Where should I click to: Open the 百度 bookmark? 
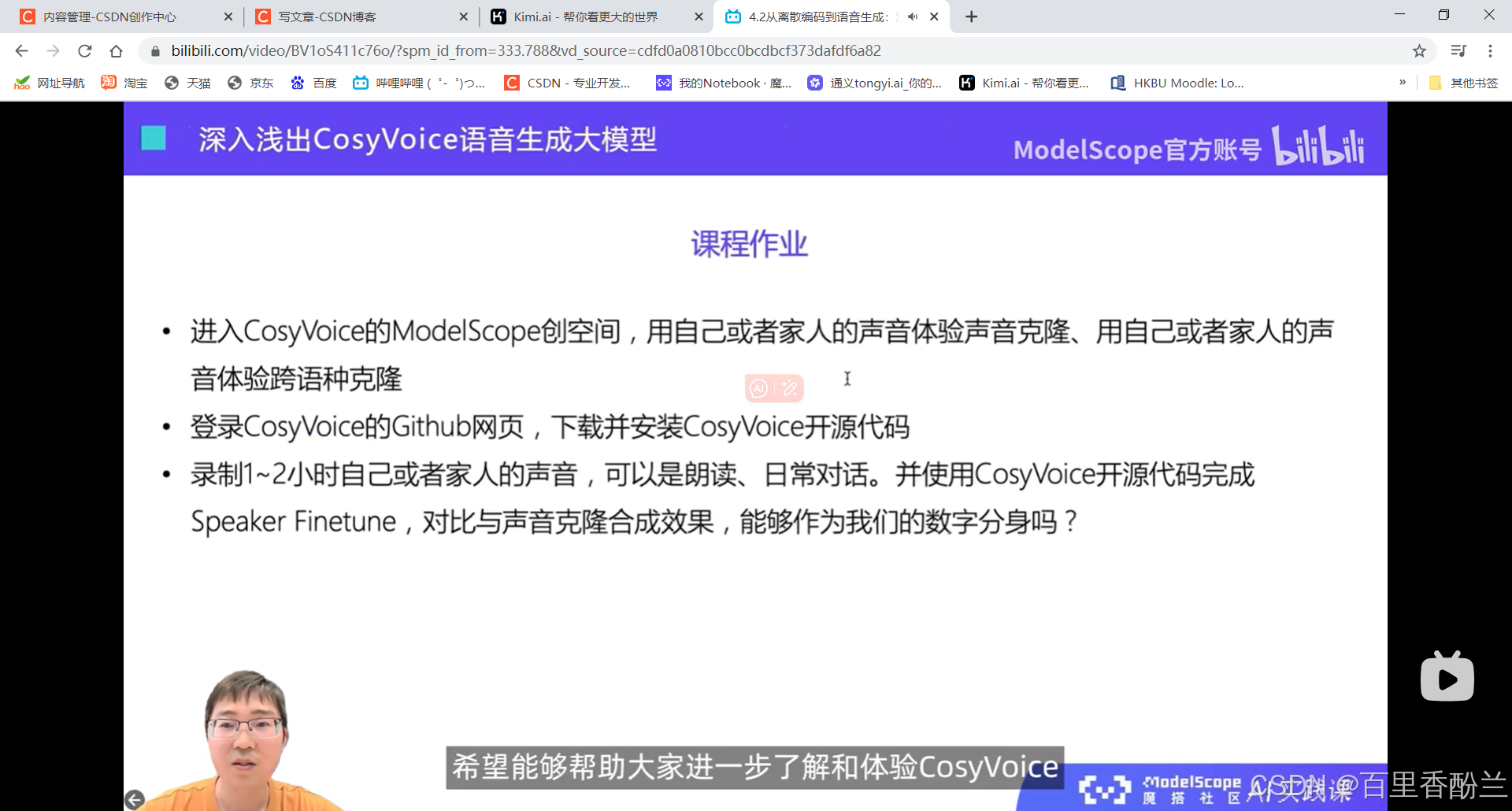click(x=313, y=83)
